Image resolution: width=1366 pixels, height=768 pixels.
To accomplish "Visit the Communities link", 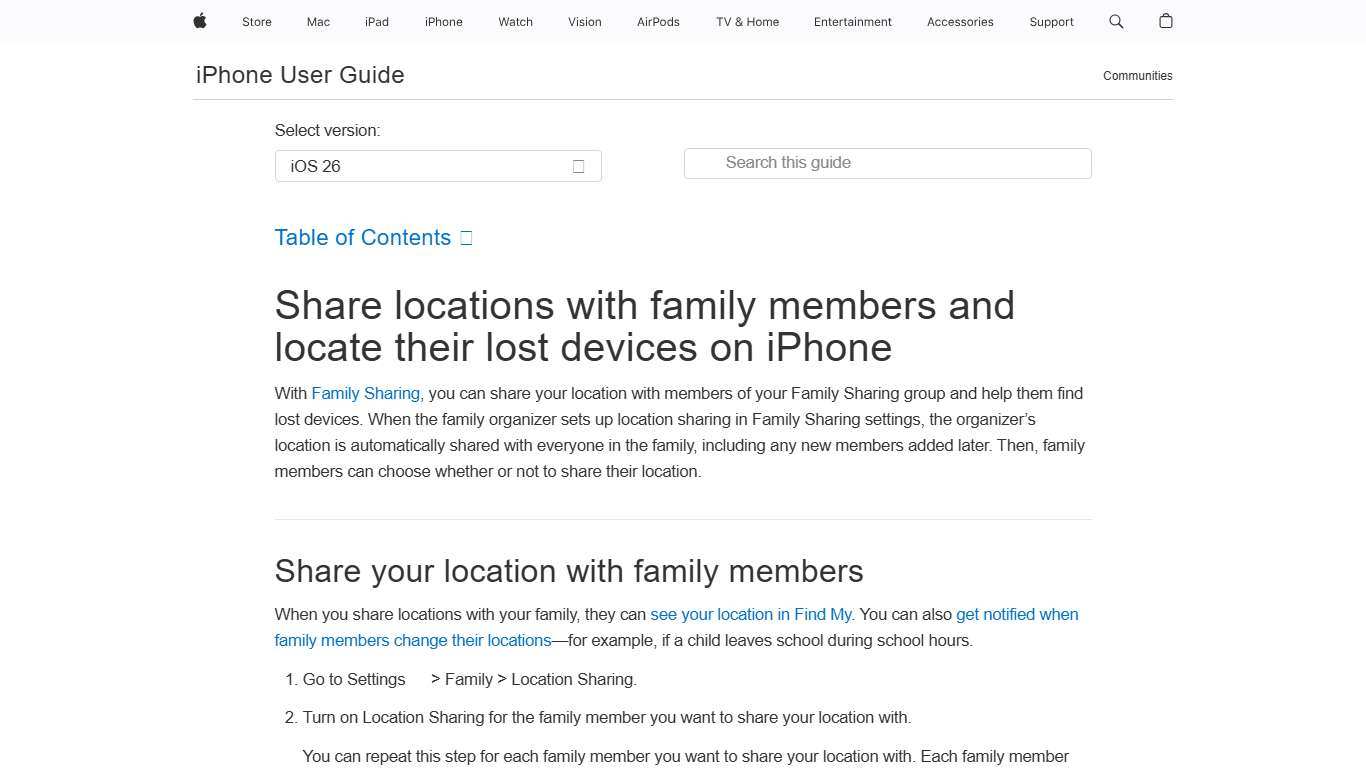I will 1137,75.
